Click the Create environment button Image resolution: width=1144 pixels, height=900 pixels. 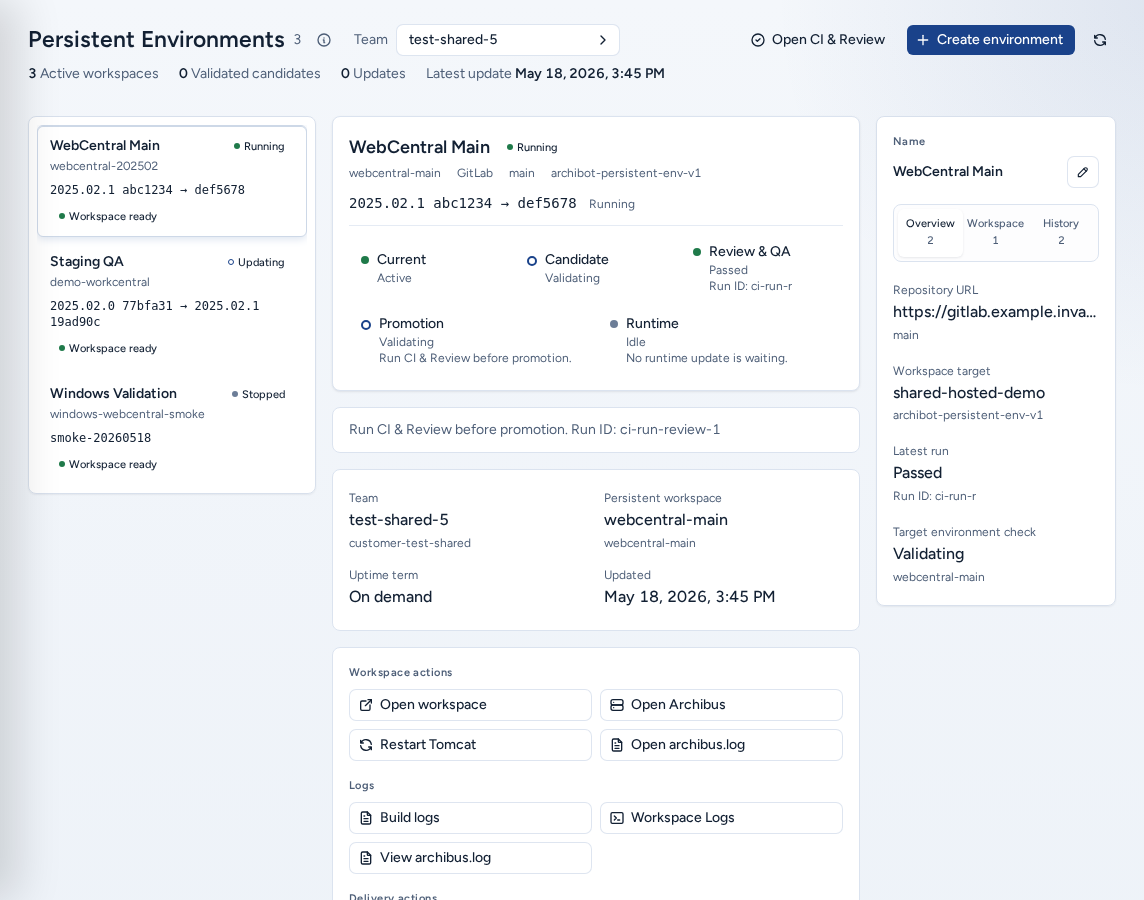pyautogui.click(x=991, y=40)
